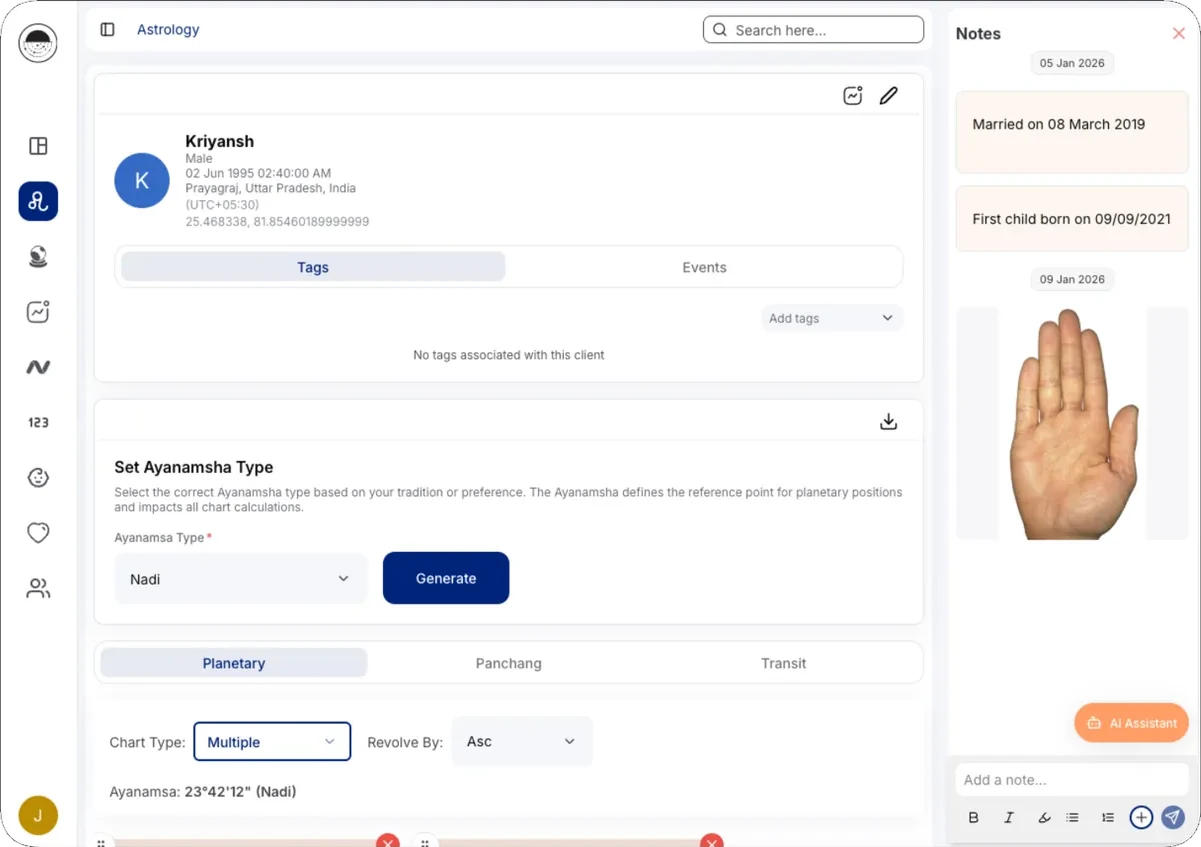Open the wave-shaped N sidebar icon
The image size is (1201, 847).
coord(38,367)
